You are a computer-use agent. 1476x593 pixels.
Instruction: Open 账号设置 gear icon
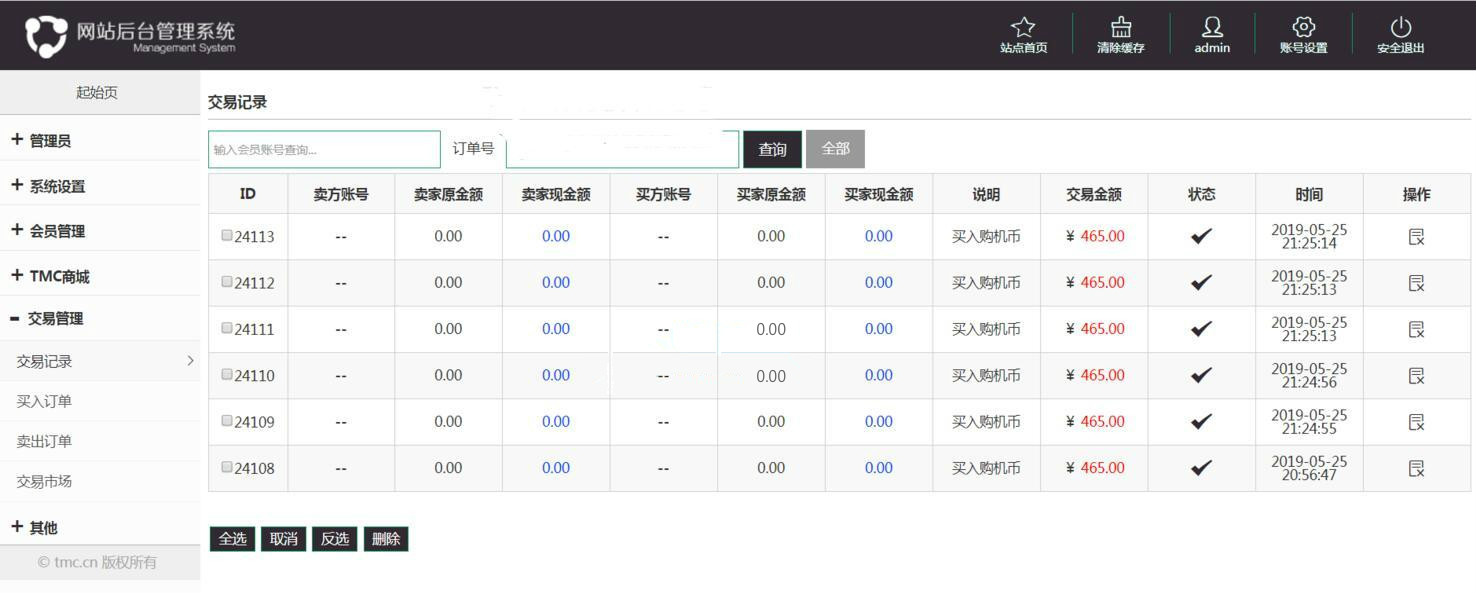pos(1303,28)
